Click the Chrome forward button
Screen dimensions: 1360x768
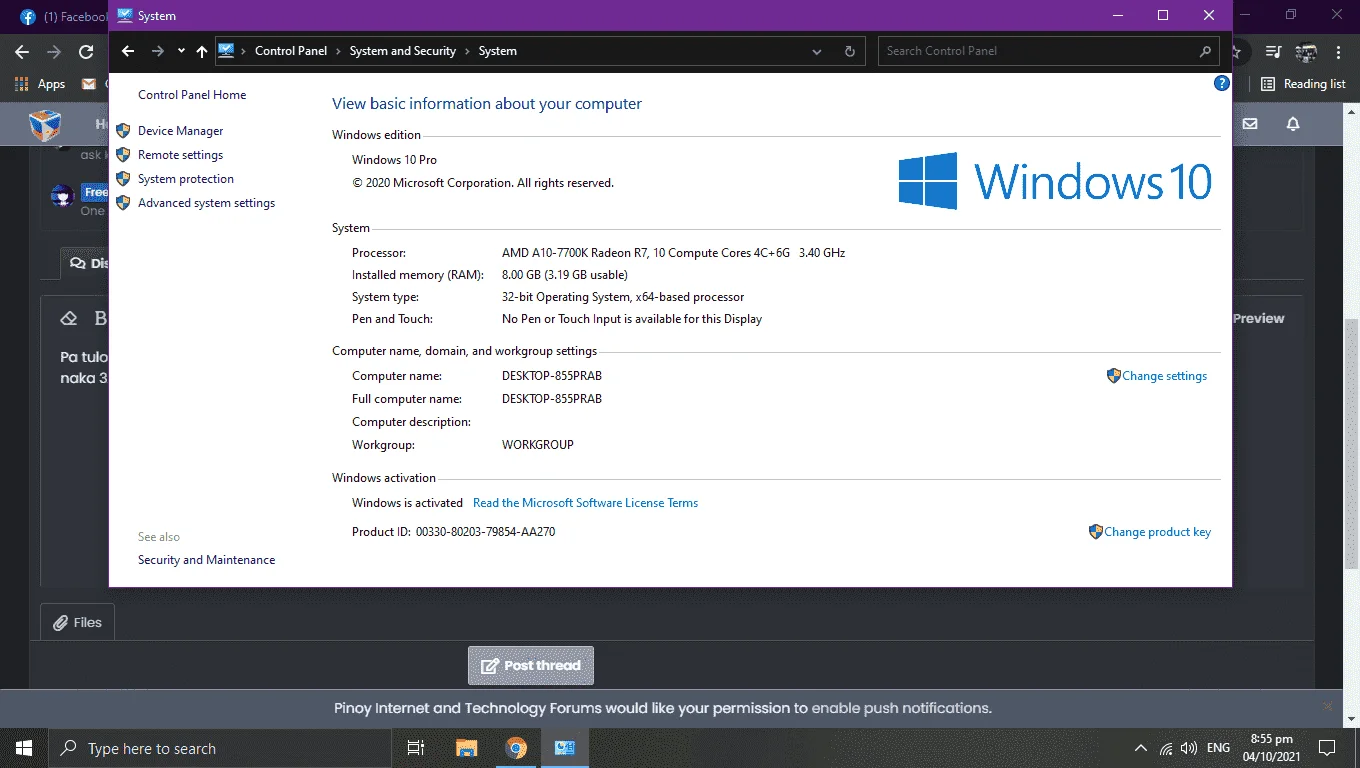[54, 52]
